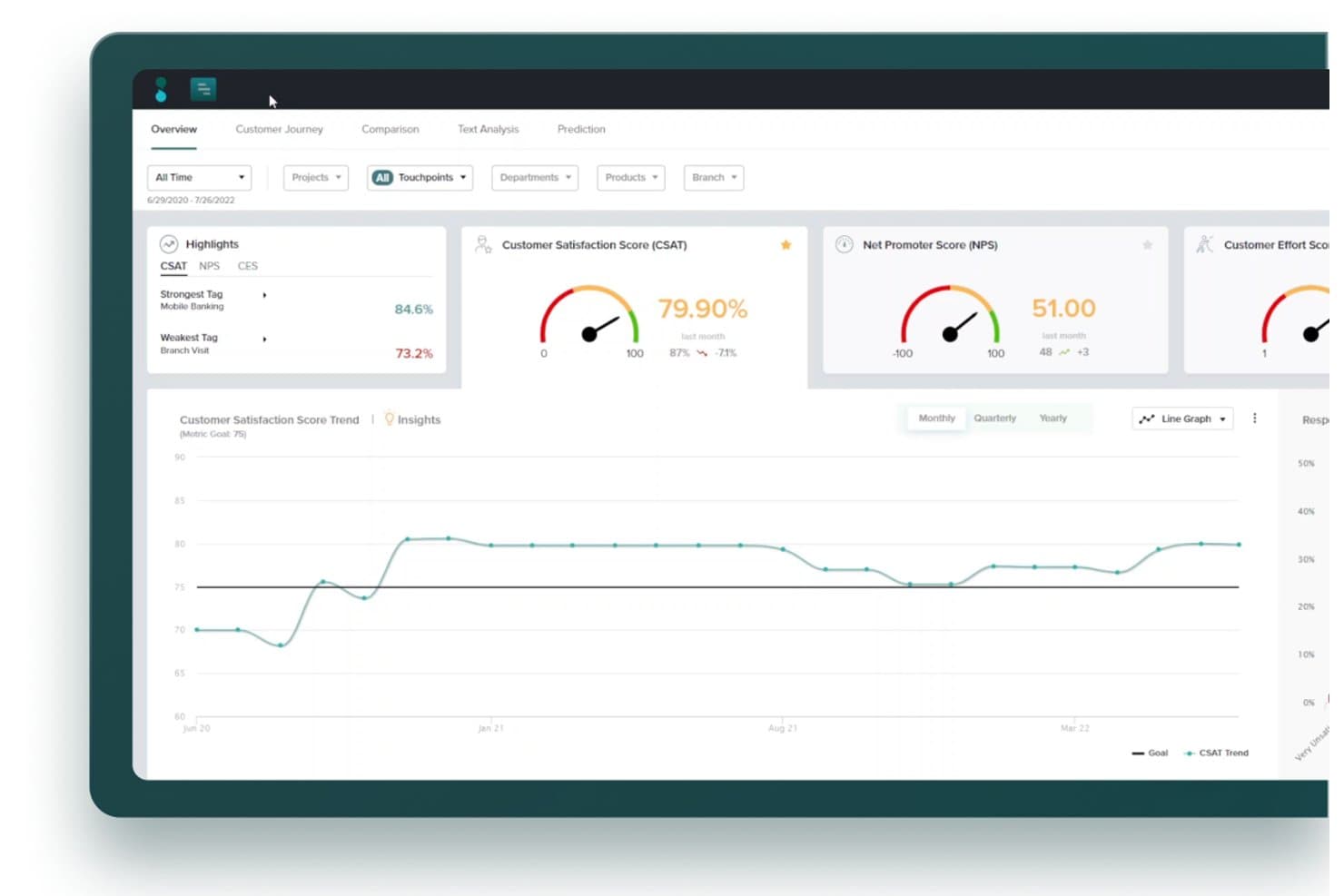Expand Strongest Tag Mobile Banking arrow
Viewport: 1344px width, 896px height.
coord(264,295)
